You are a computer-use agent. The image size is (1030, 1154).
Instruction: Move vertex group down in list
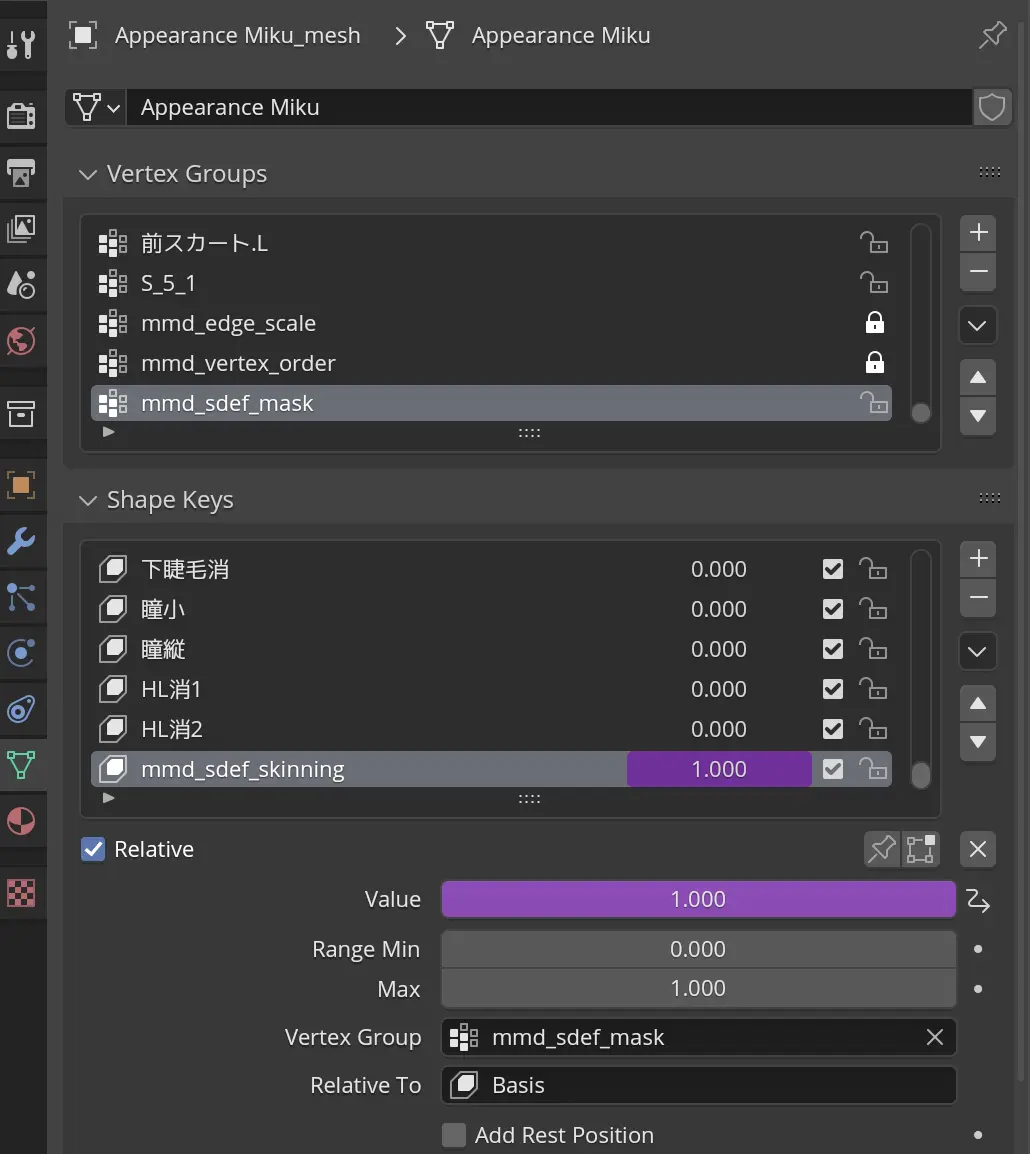(978, 416)
